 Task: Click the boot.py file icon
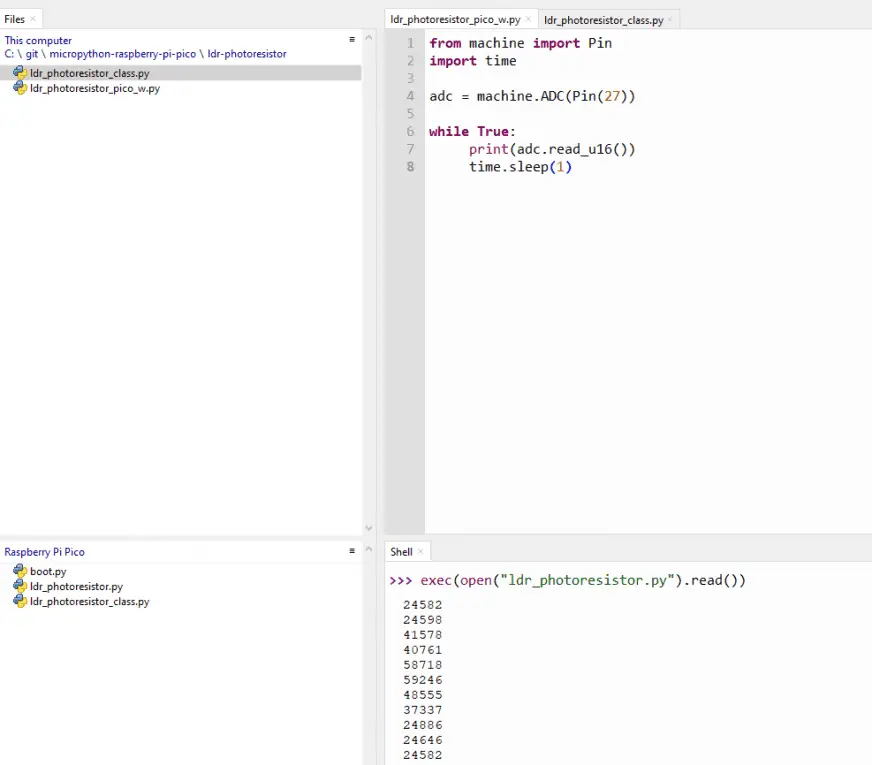point(19,571)
